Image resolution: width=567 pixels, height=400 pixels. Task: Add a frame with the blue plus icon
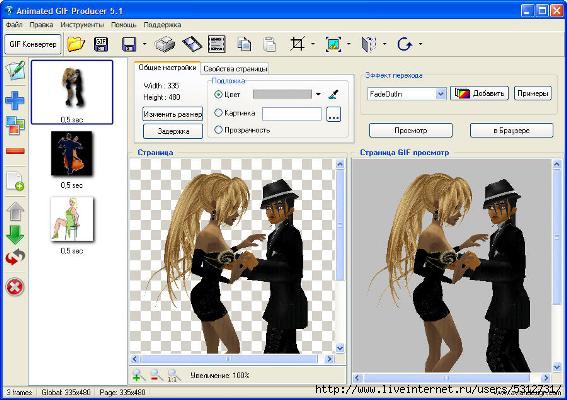(x=15, y=100)
